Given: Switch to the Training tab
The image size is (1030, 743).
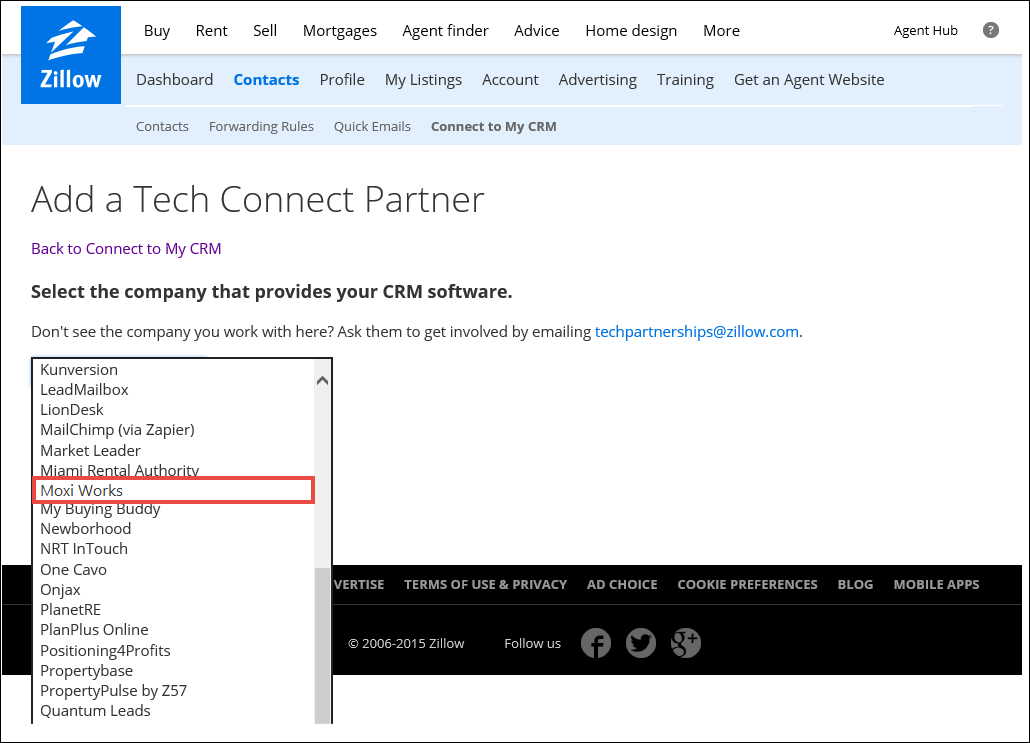Looking at the screenshot, I should tap(685, 80).
